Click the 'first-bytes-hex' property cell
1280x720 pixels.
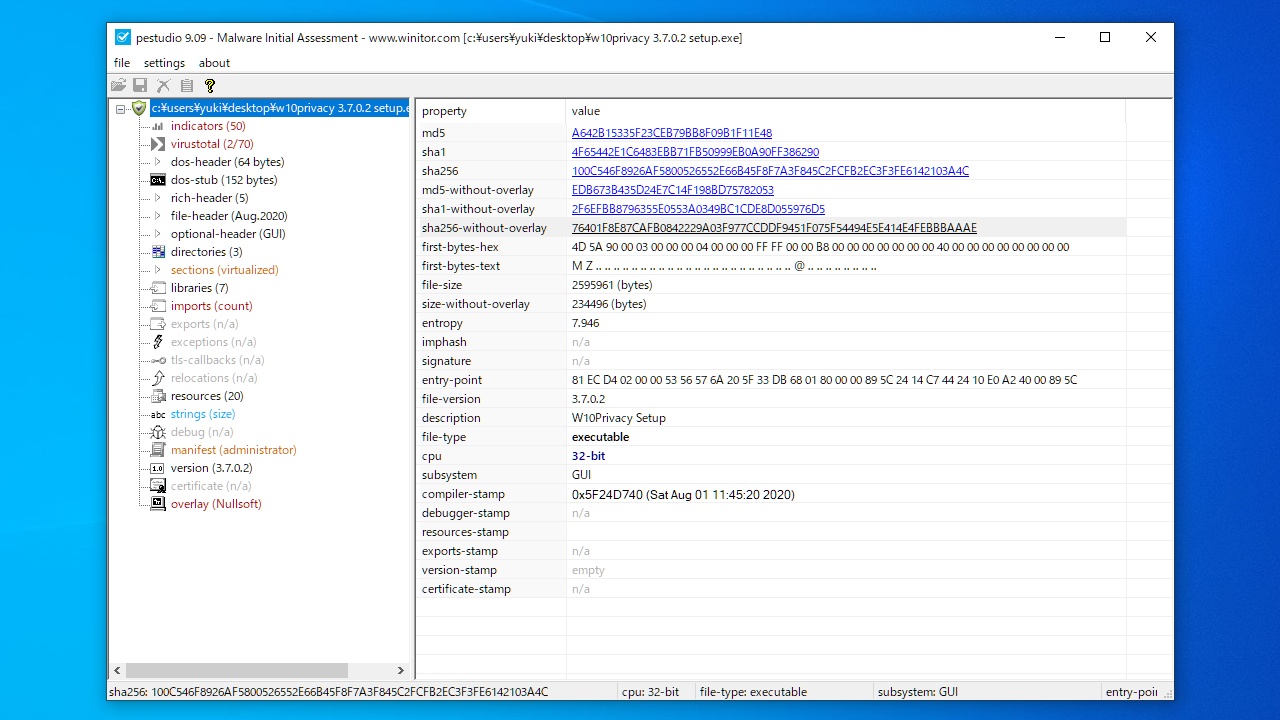point(491,247)
